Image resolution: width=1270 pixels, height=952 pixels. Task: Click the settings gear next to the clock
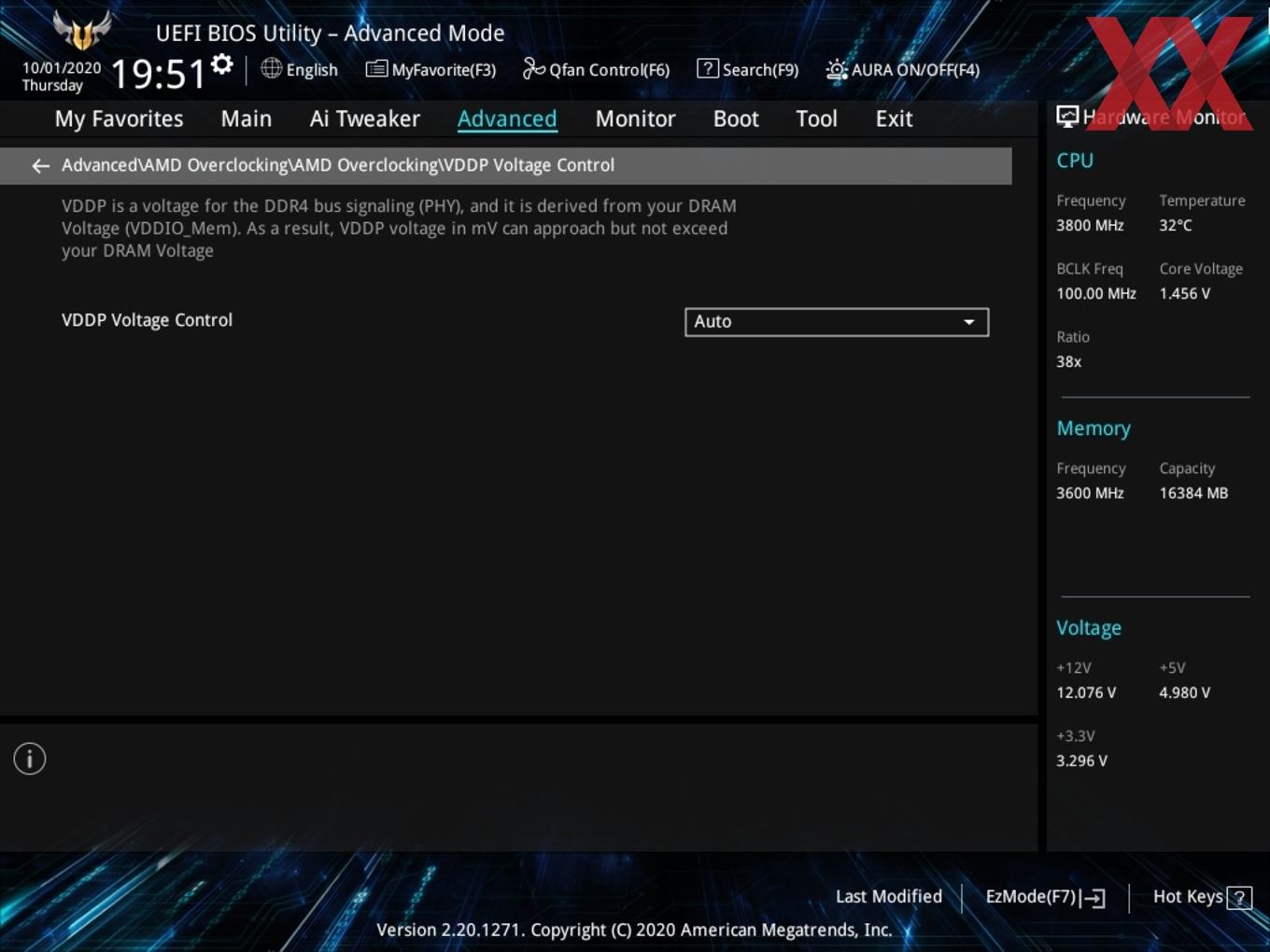pos(221,64)
